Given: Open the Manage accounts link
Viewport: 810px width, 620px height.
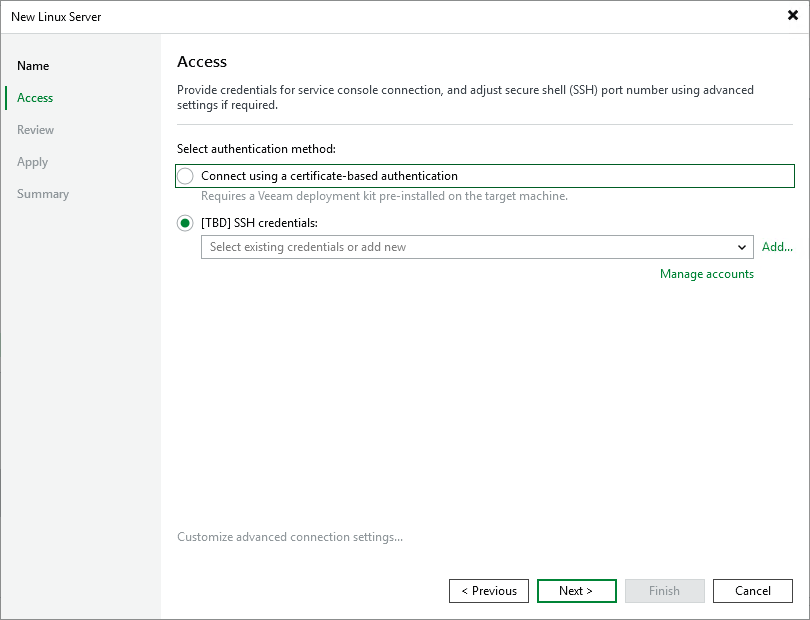Looking at the screenshot, I should tap(706, 274).
